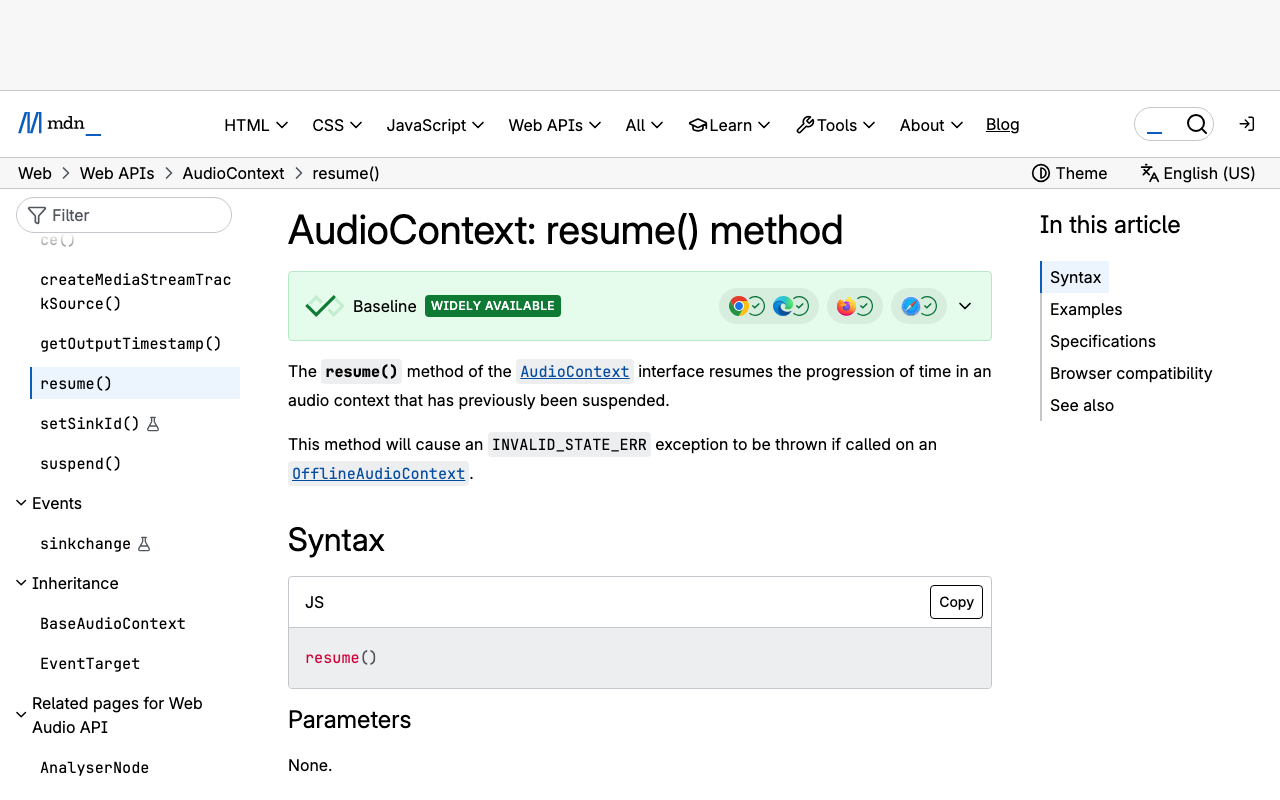Image resolution: width=1280 pixels, height=800 pixels.
Task: Click the Baseline checkmark icon
Action: pos(324,306)
